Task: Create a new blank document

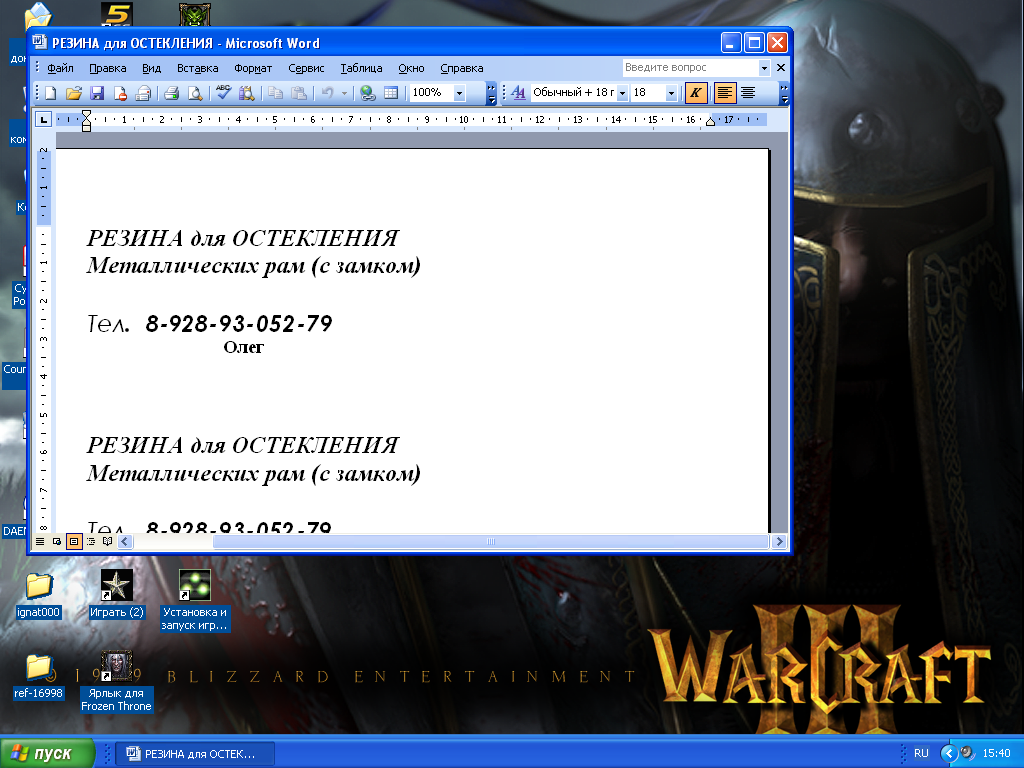Action: point(51,93)
